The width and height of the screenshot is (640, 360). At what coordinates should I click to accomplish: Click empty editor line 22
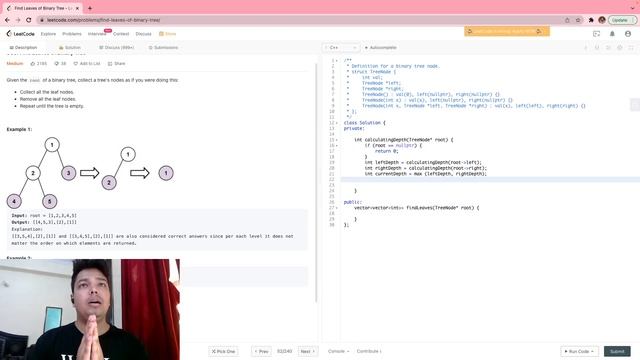tap(490, 179)
